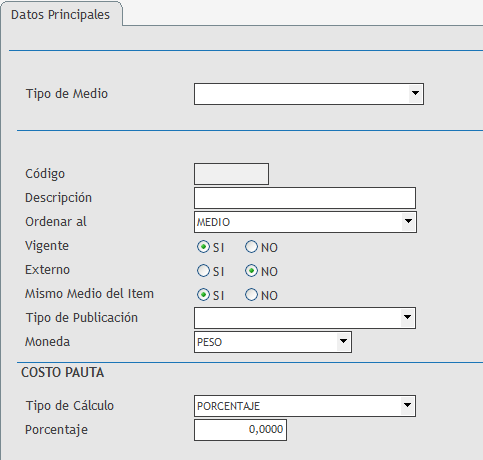This screenshot has width=483, height=460.
Task: Select SI for Vigente
Action: (x=203, y=247)
